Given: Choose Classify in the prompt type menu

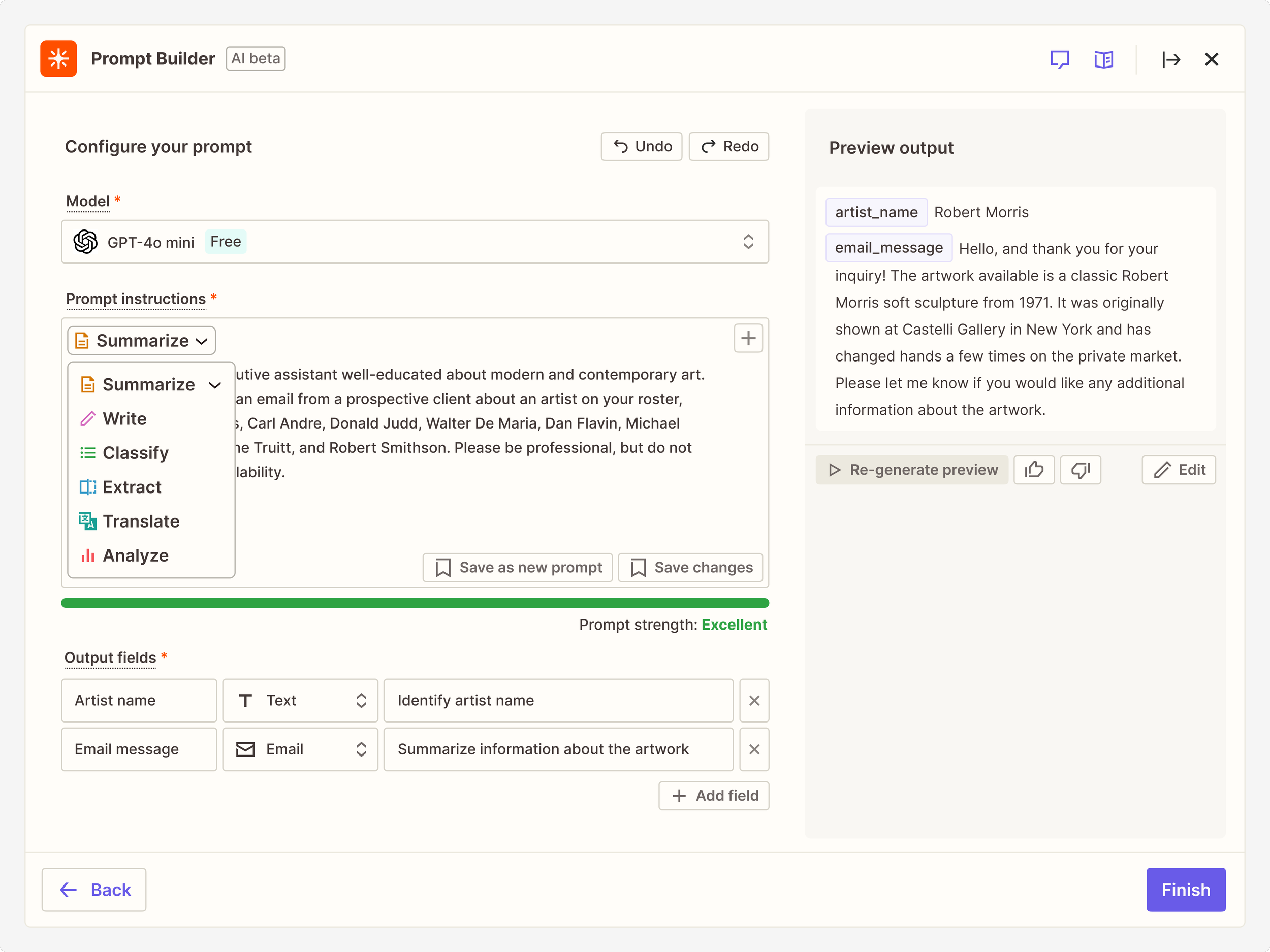Looking at the screenshot, I should [136, 453].
